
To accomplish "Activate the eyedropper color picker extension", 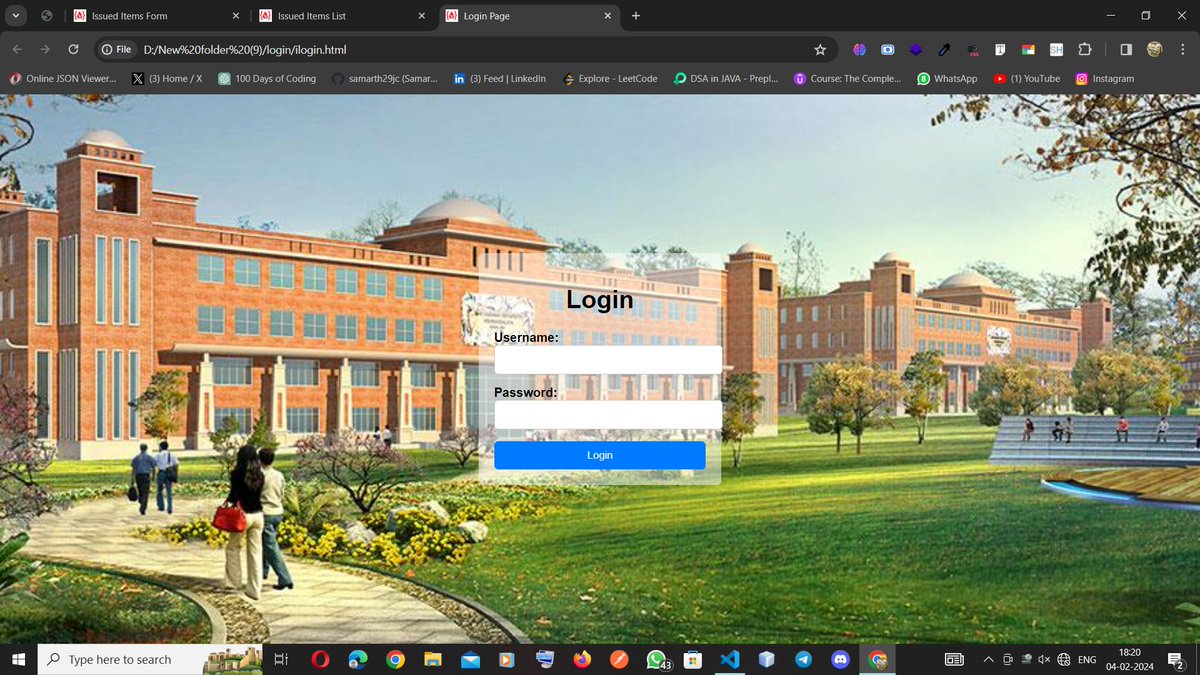I will point(943,49).
